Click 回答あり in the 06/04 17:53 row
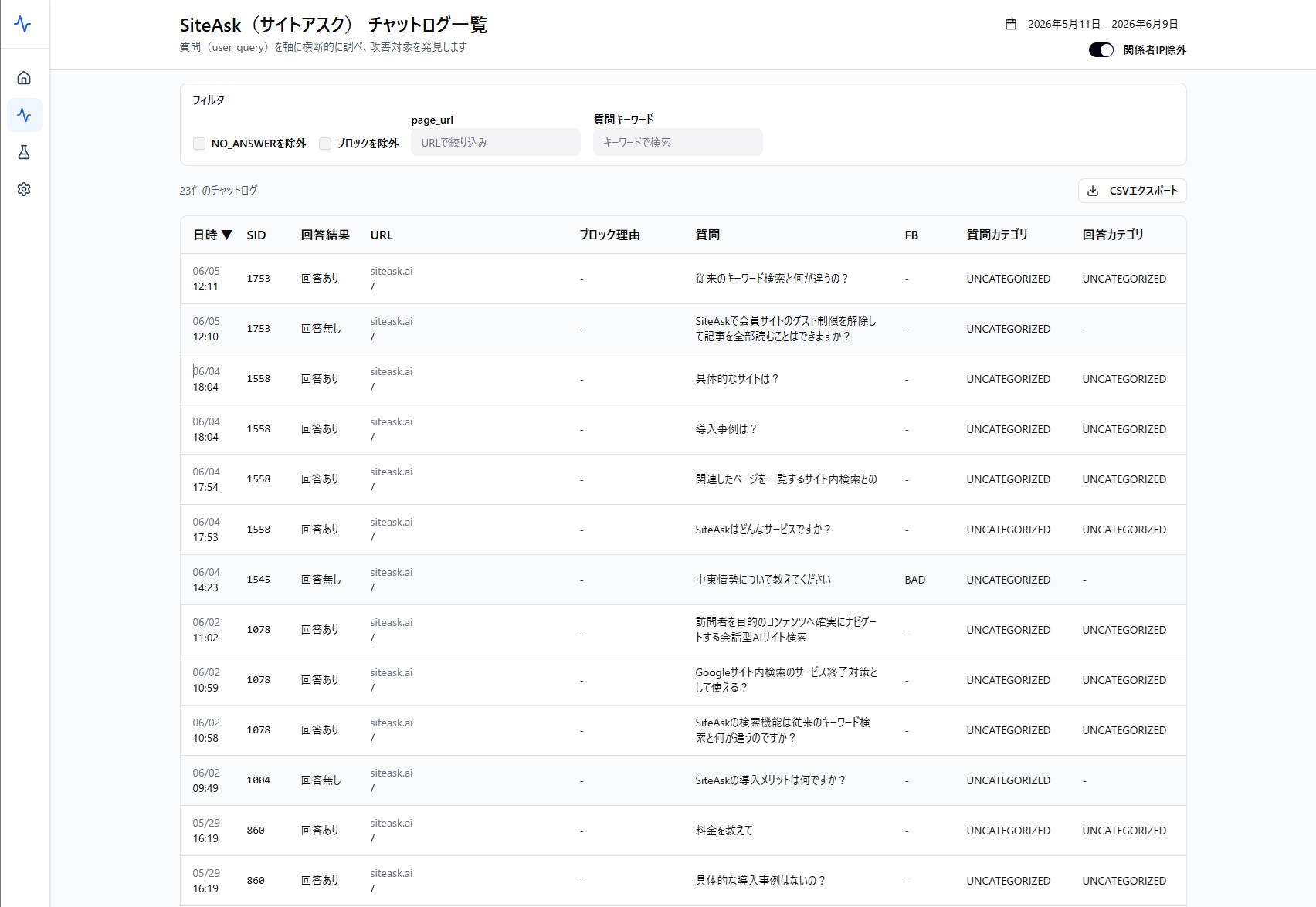The height and width of the screenshot is (907, 1316). (320, 530)
